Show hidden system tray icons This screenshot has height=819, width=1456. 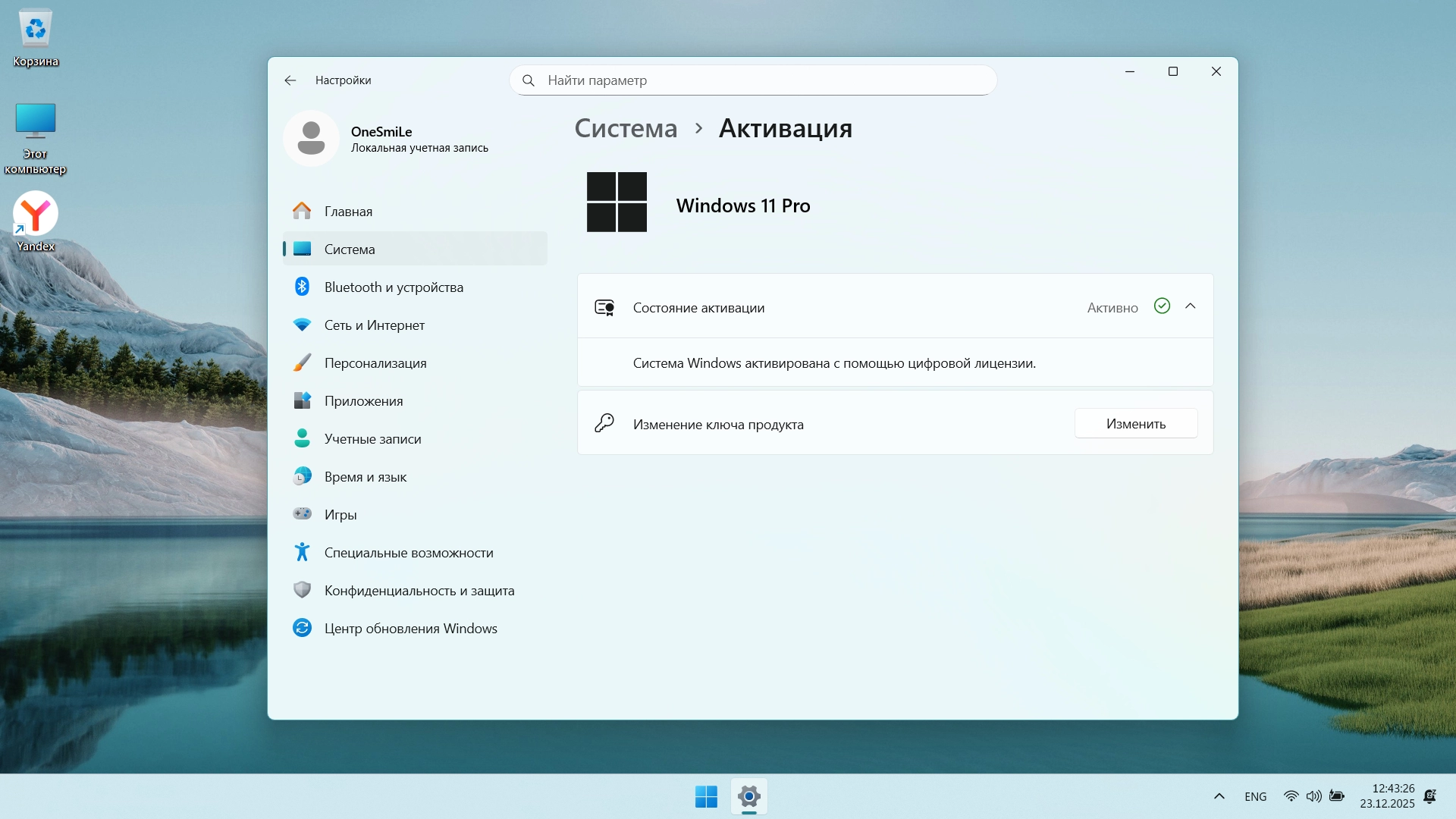[1219, 796]
